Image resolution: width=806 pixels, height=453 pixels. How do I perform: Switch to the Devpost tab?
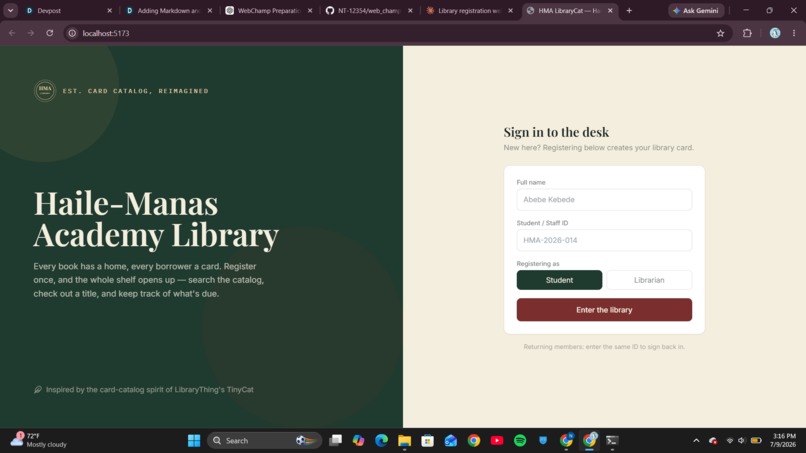(x=67, y=10)
